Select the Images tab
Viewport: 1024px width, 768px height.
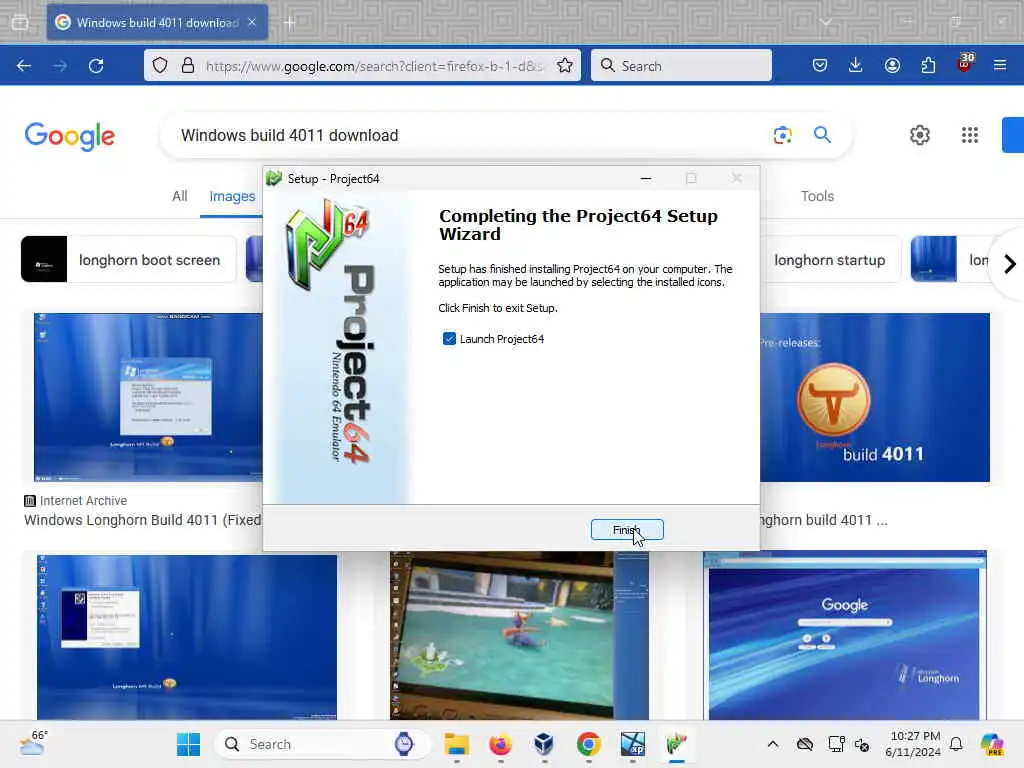(x=232, y=196)
